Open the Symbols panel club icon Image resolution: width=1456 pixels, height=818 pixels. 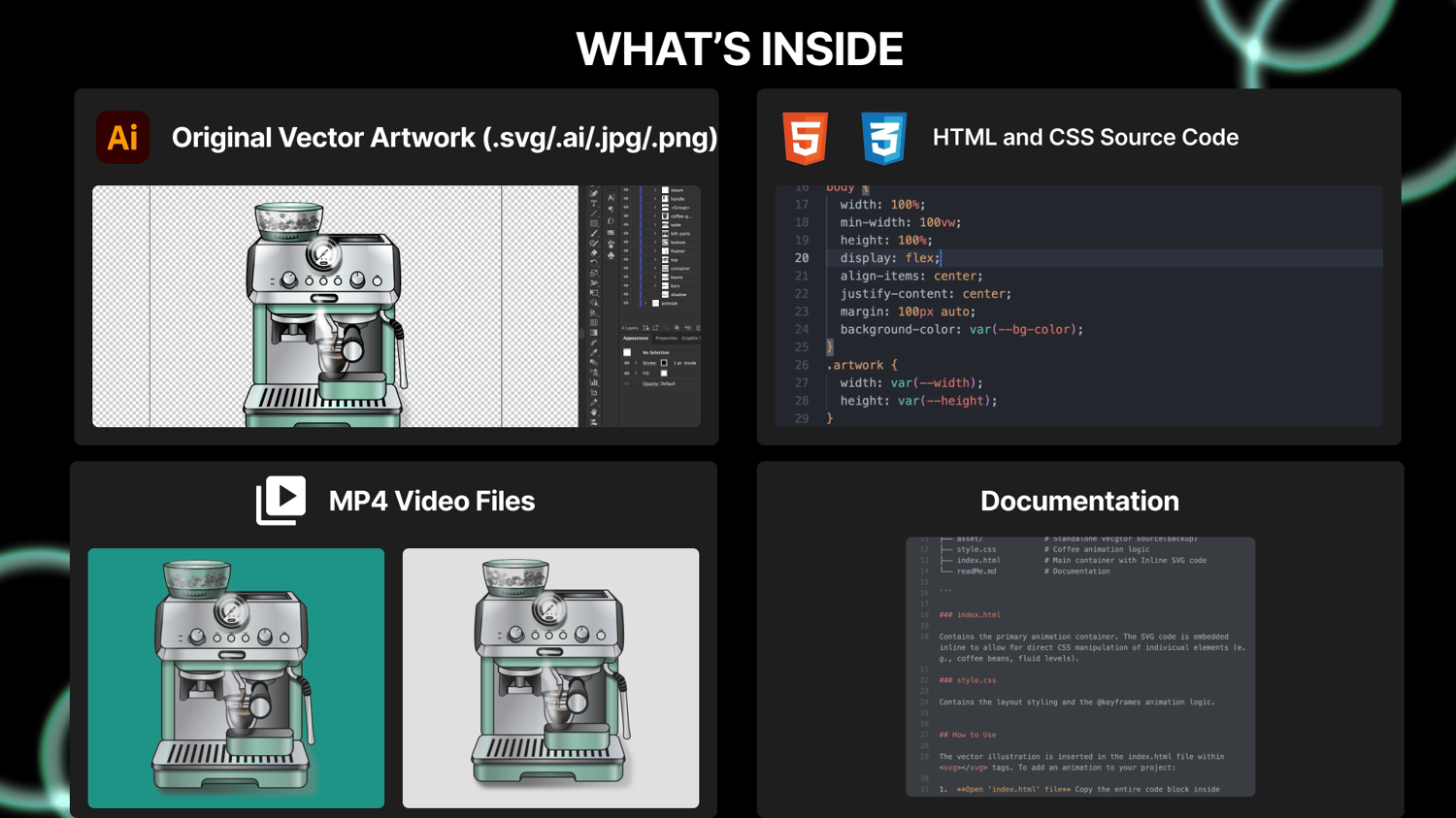click(611, 255)
